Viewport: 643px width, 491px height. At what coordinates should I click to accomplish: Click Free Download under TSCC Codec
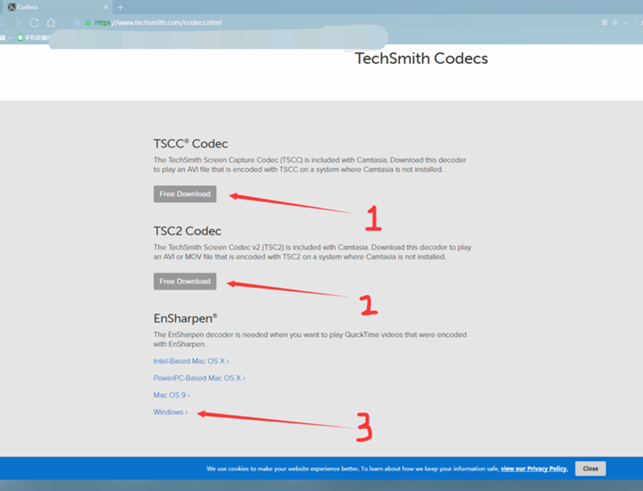tap(185, 194)
